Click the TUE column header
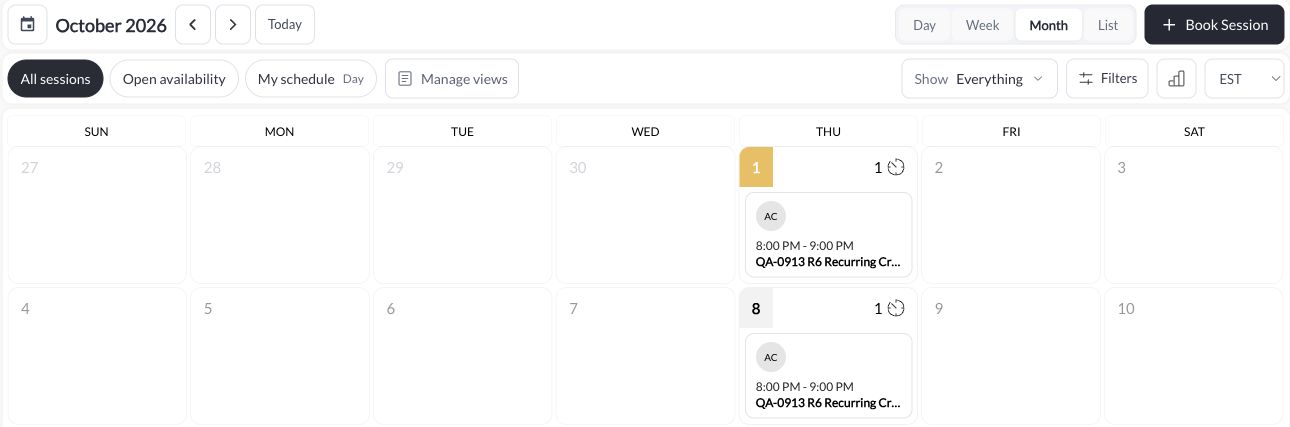This screenshot has height=427, width=1290. click(462, 131)
